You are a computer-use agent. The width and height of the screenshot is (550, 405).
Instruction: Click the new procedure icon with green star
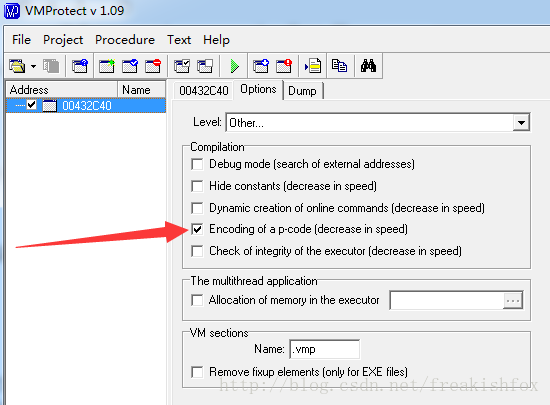pyautogui.click(x=107, y=66)
